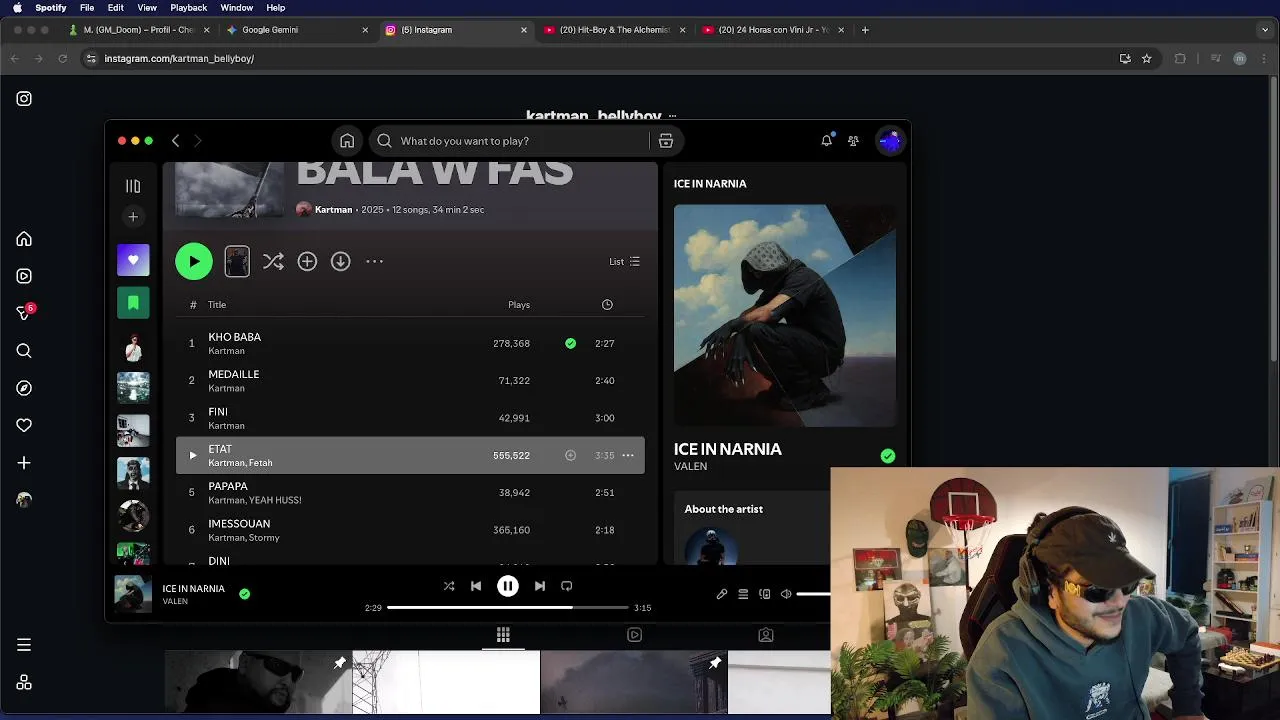The width and height of the screenshot is (1280, 720).
Task: Toggle KHO BABA saved checkmark
Action: [x=570, y=343]
